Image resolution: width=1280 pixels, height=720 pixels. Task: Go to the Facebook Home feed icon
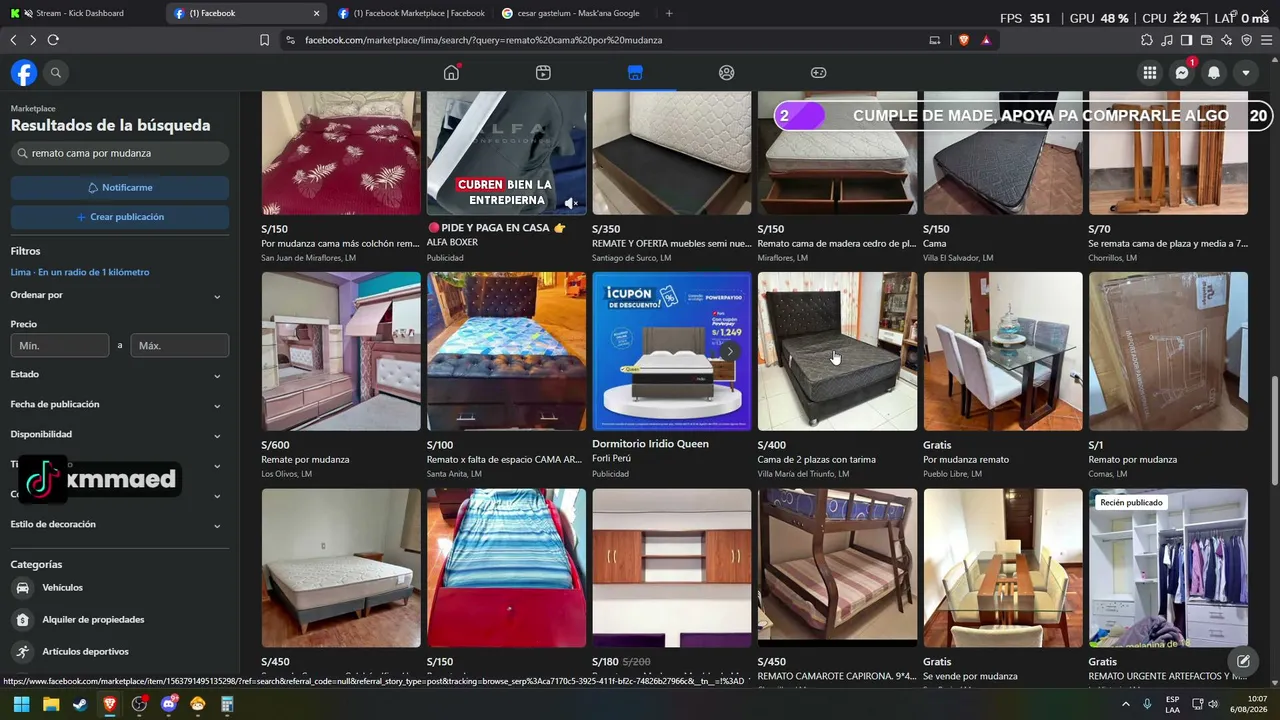click(x=452, y=73)
